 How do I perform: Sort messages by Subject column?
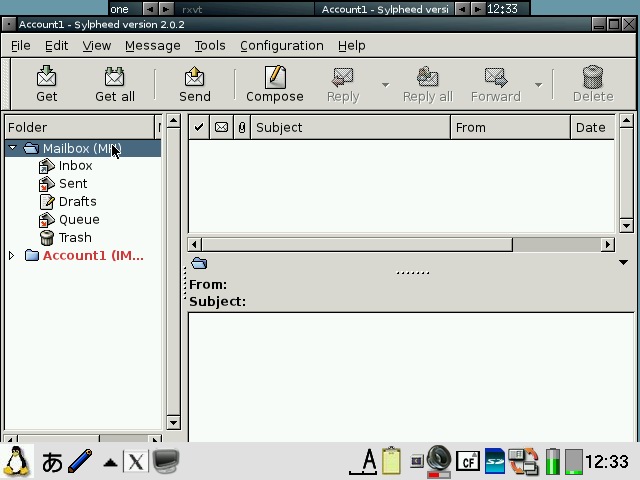point(350,127)
